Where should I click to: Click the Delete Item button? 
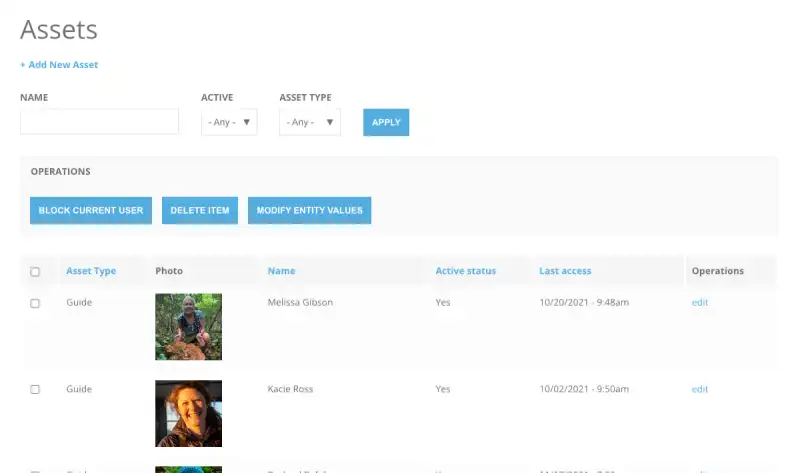point(200,210)
